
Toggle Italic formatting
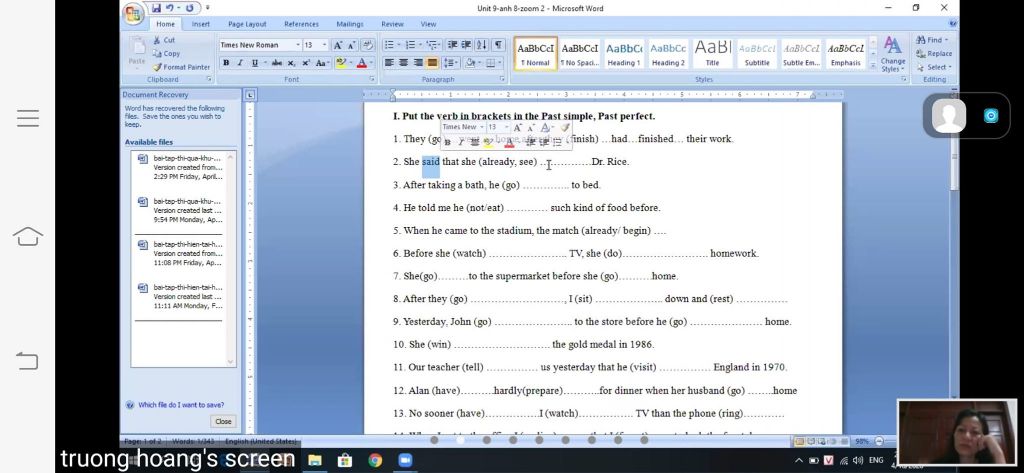[240, 63]
